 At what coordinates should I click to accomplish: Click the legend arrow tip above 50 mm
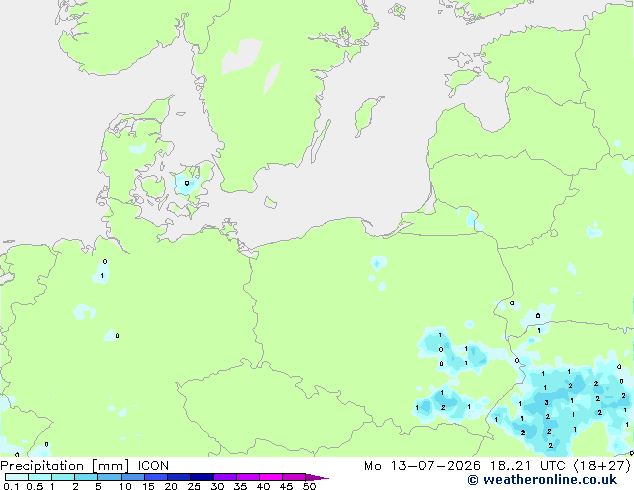(x=319, y=477)
